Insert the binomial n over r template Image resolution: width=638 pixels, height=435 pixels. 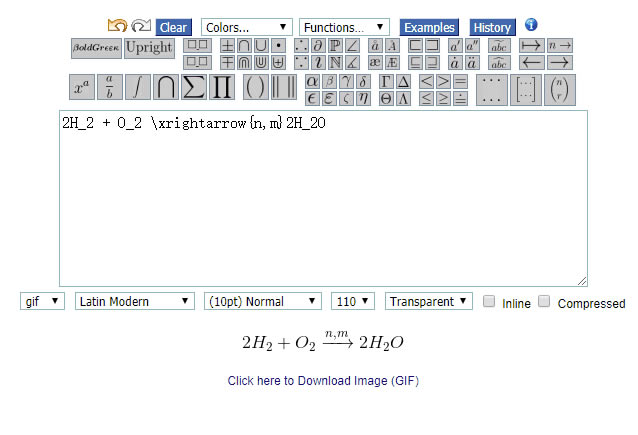pyautogui.click(x=560, y=90)
